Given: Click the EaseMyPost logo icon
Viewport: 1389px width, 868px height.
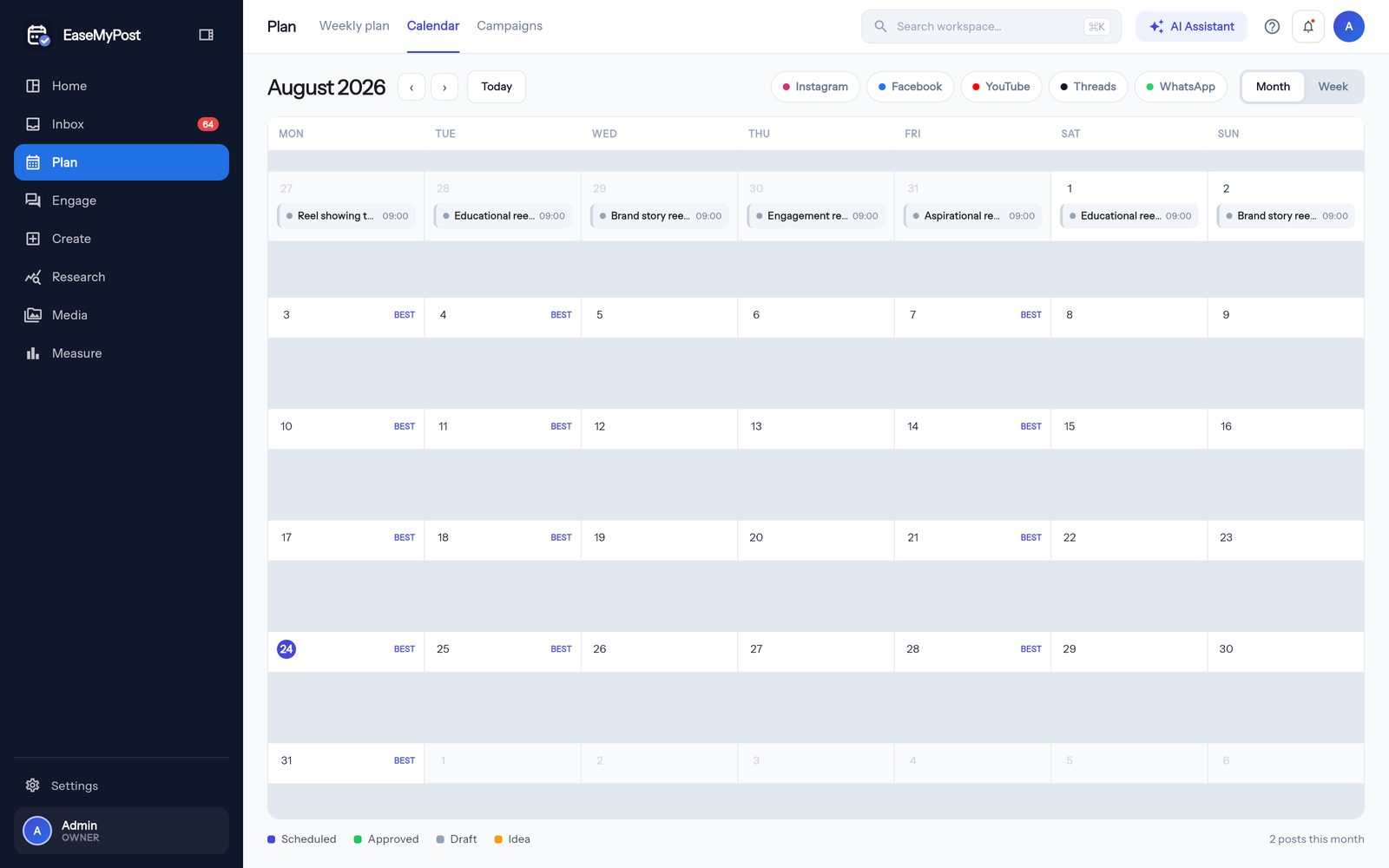Looking at the screenshot, I should coord(38,35).
